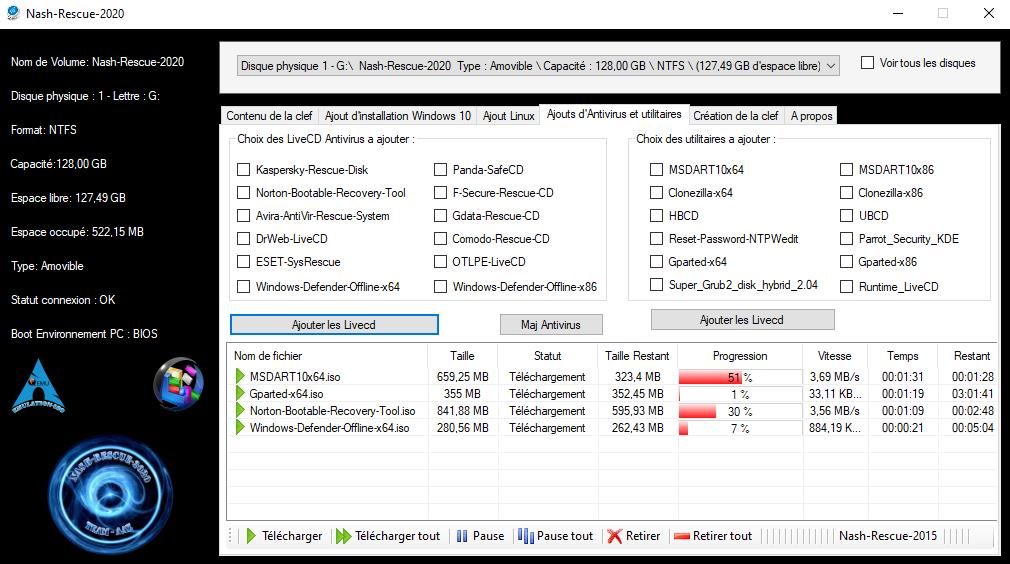Sort by Nom de fichier column header
This screenshot has height=564, width=1010.
[x=327, y=355]
